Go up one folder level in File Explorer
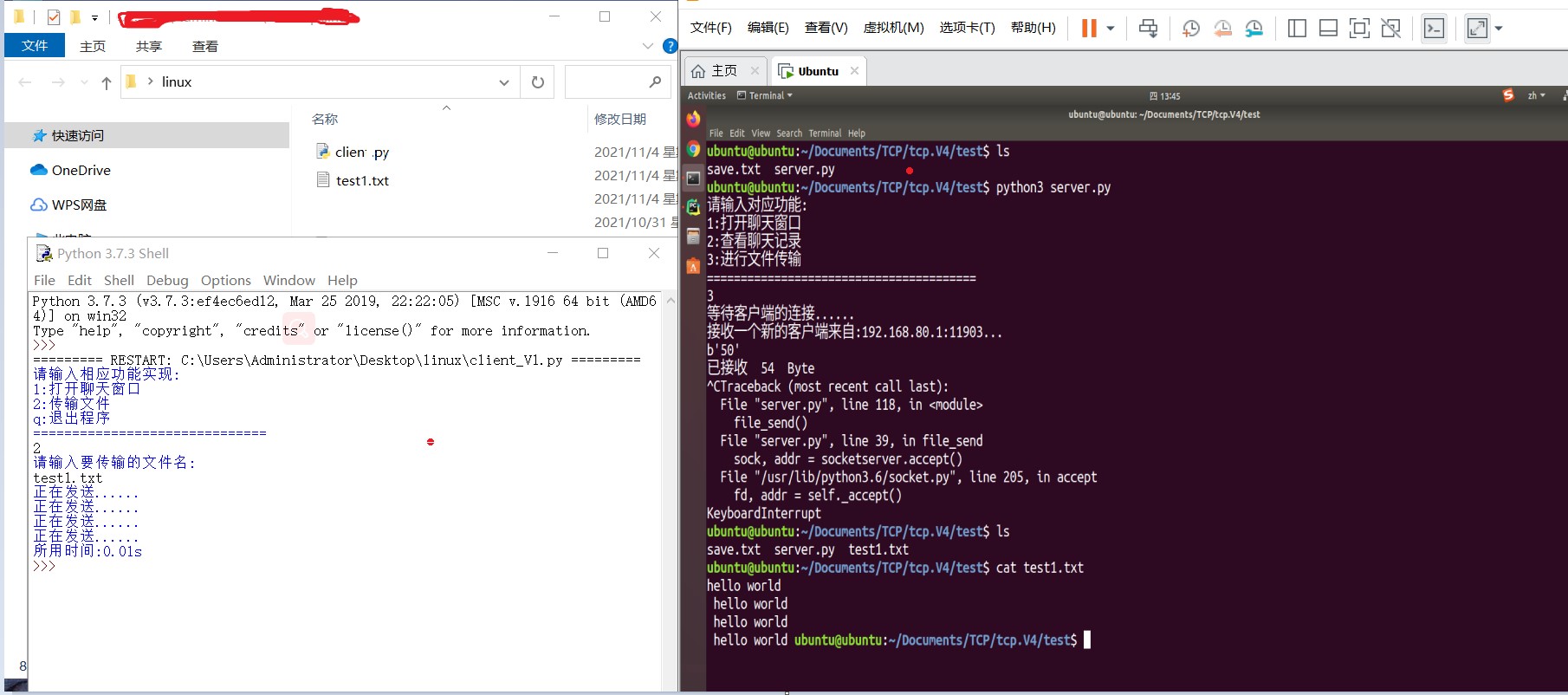The height and width of the screenshot is (695, 1568). click(107, 82)
